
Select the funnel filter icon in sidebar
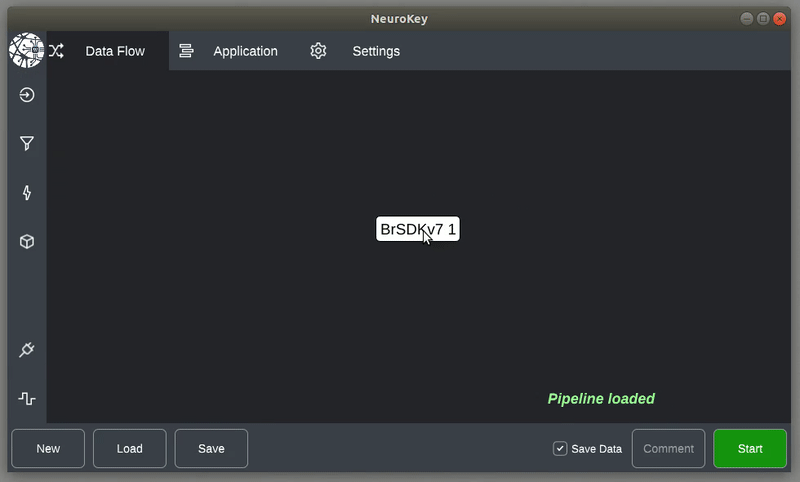pos(27,144)
